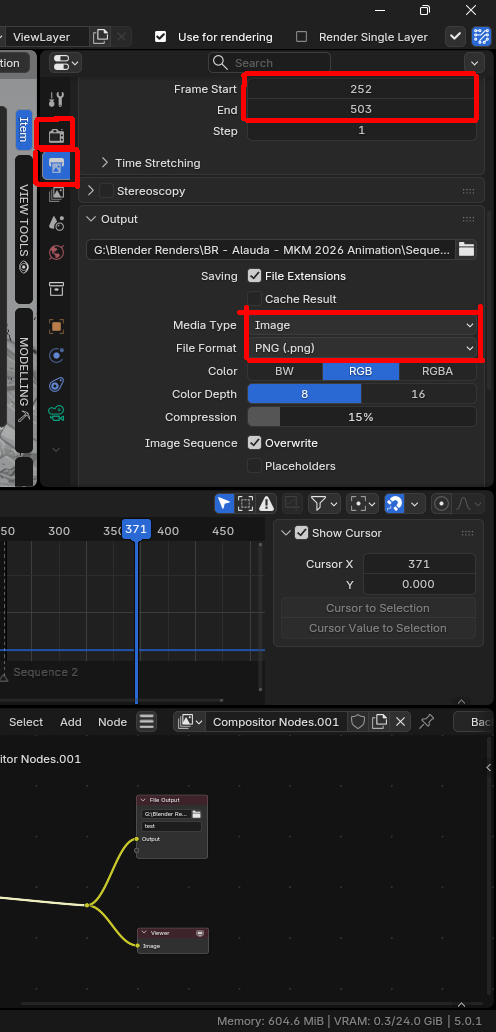Open the Physics properties tab
Screen dimensions: 496x1032
[57, 355]
